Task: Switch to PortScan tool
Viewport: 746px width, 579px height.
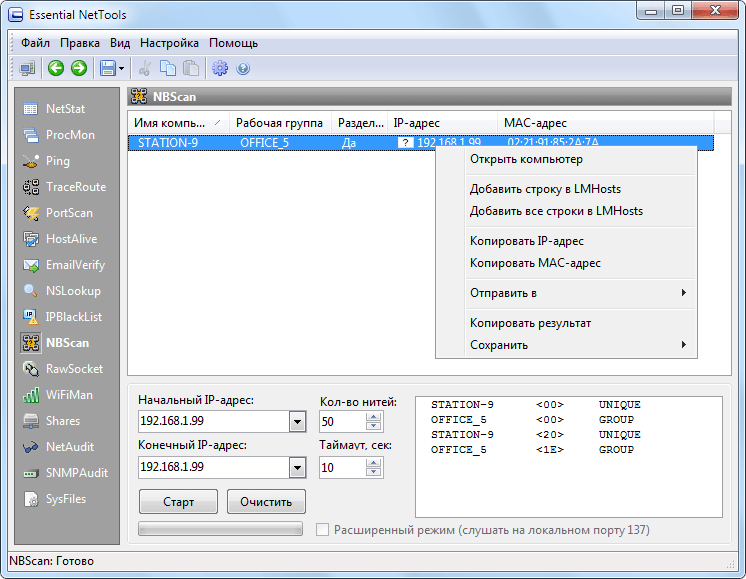Action: 57,213
